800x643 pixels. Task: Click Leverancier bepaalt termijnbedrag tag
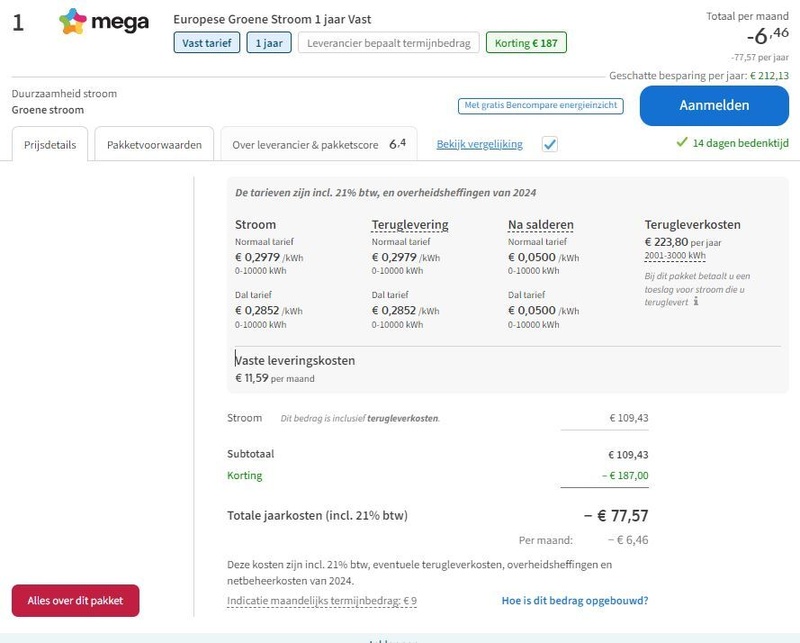(x=389, y=43)
